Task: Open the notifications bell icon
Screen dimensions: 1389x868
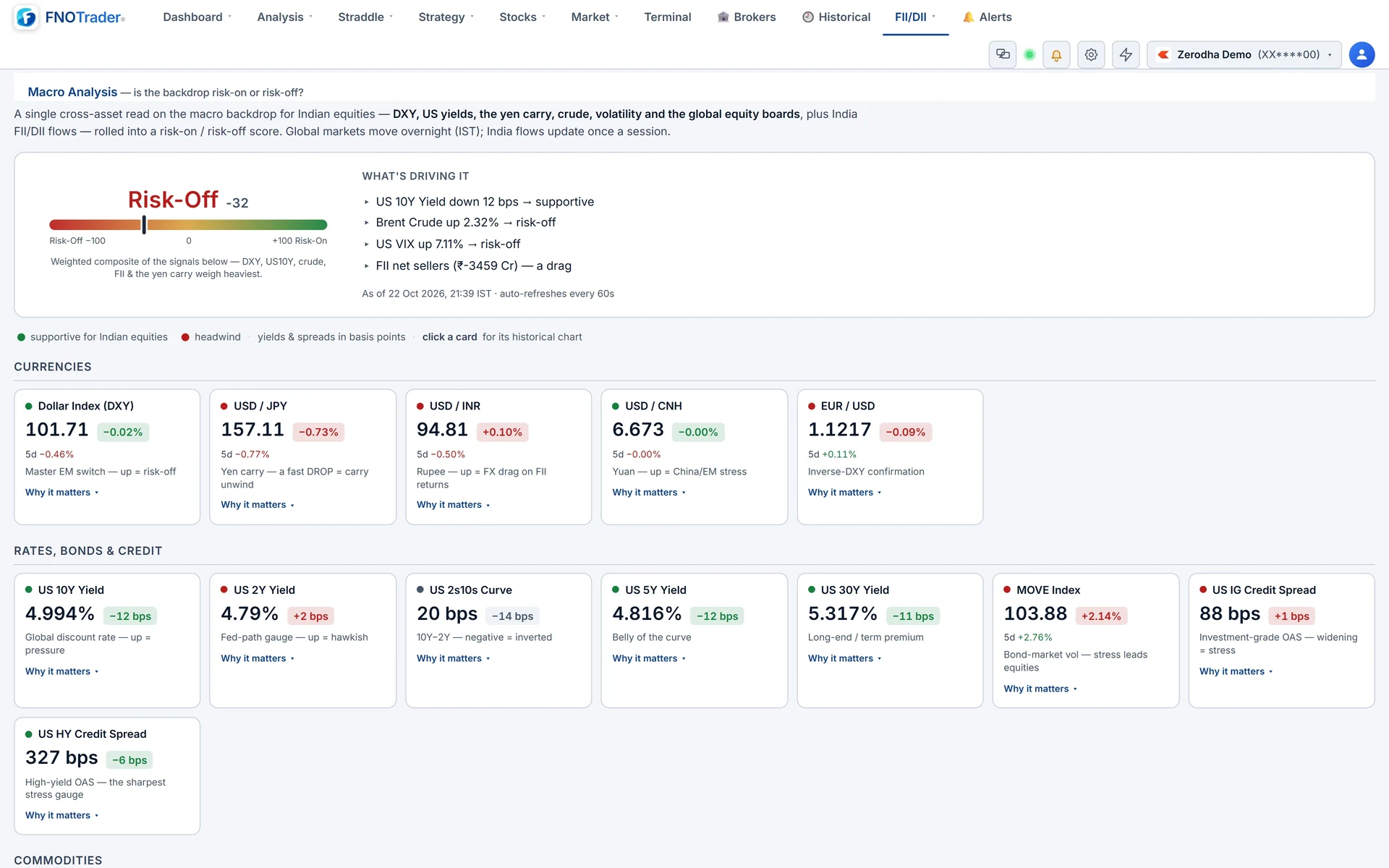Action: [x=1056, y=55]
